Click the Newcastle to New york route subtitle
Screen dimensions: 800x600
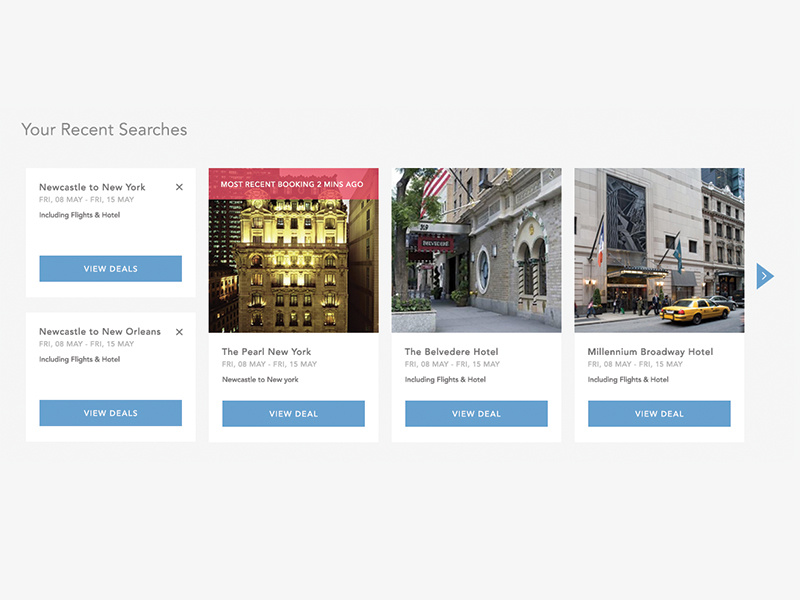tap(258, 380)
